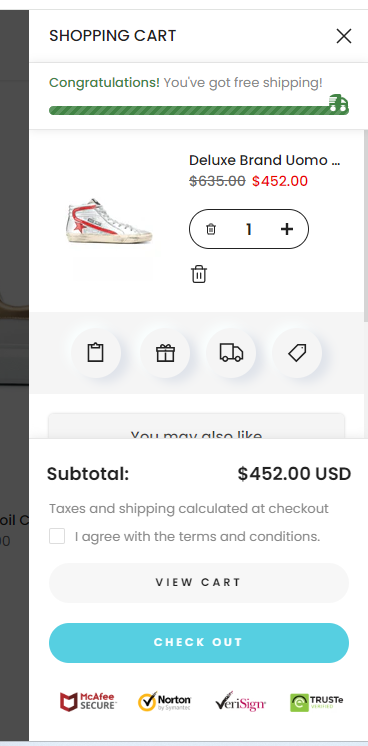Screen dimensions: 368x746
Task: Click the McAfee Secure badge
Action: coord(88,702)
